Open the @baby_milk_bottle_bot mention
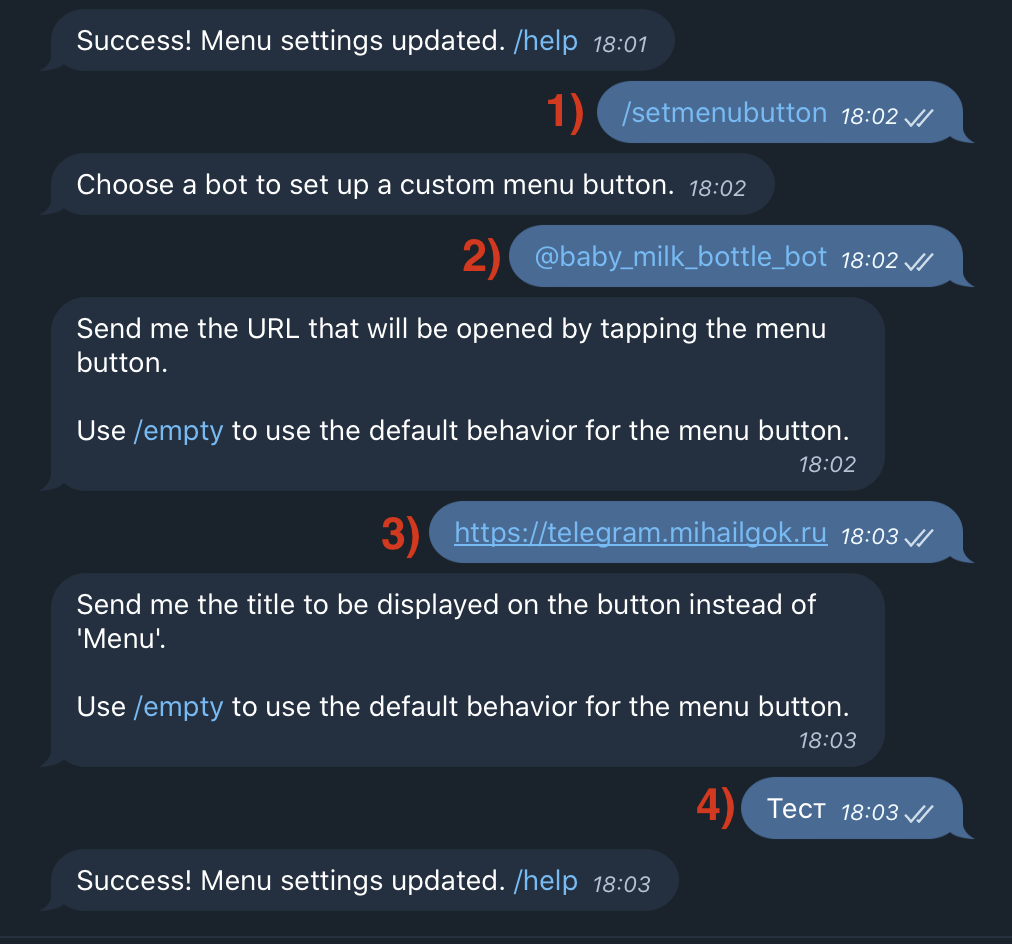Screen dimensions: 1012x944 point(680,257)
